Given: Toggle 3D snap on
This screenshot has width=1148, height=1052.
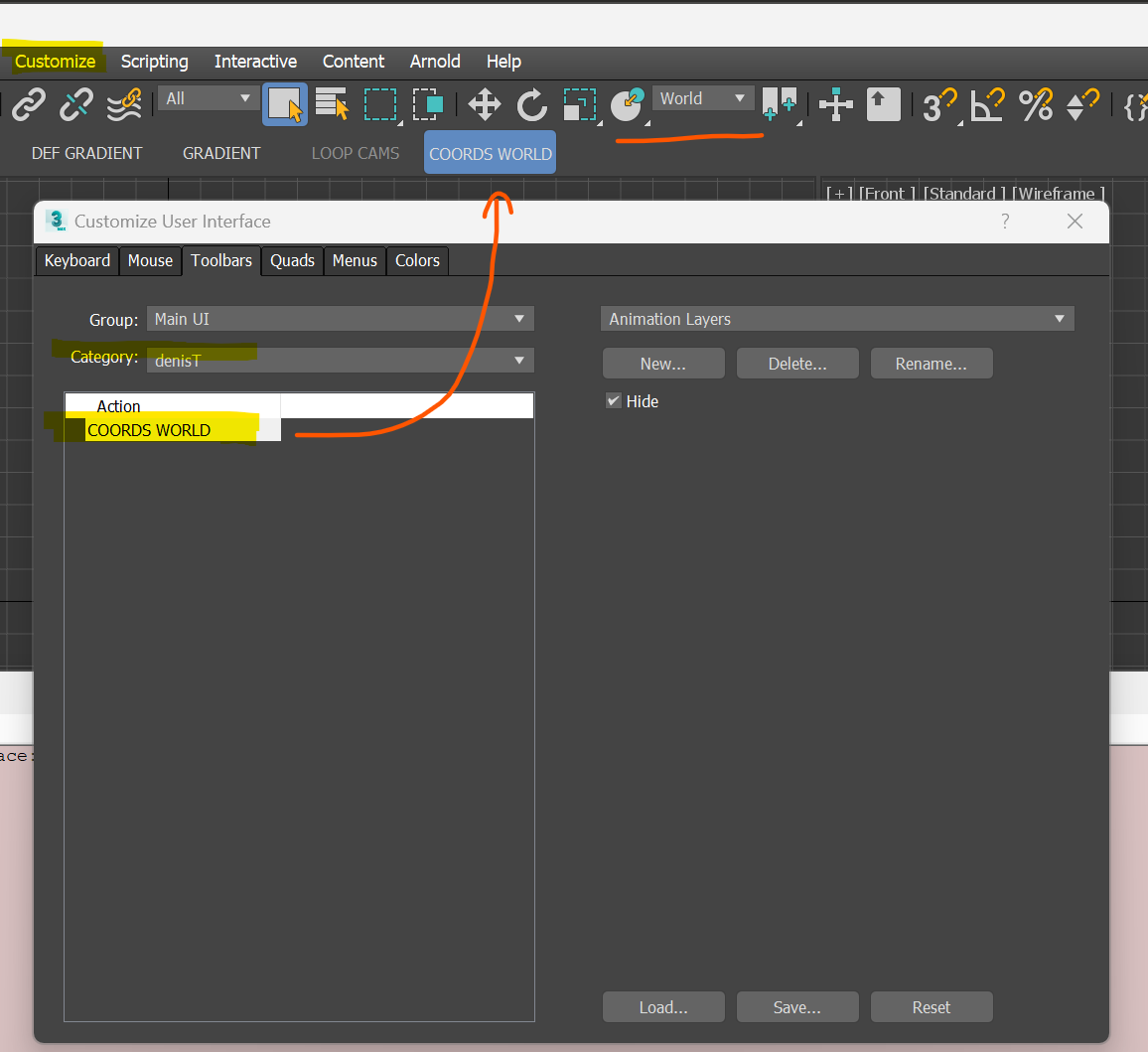Looking at the screenshot, I should [x=939, y=104].
